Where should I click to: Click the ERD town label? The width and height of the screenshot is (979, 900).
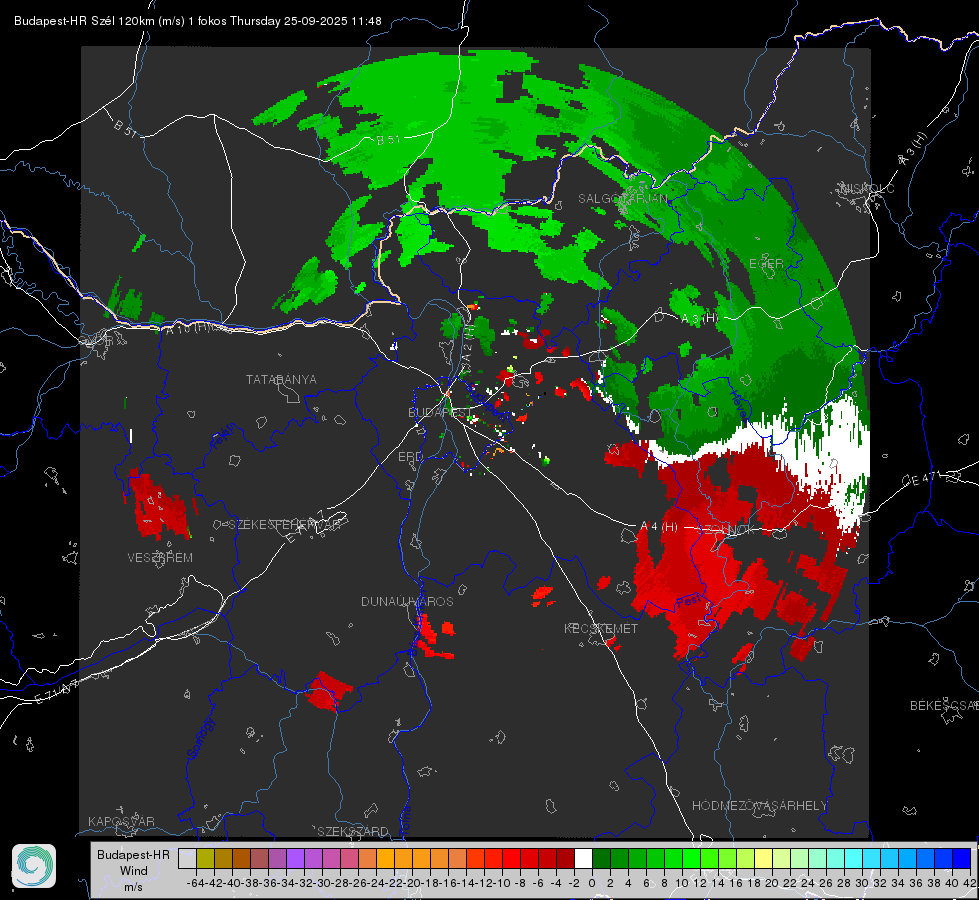tap(410, 457)
